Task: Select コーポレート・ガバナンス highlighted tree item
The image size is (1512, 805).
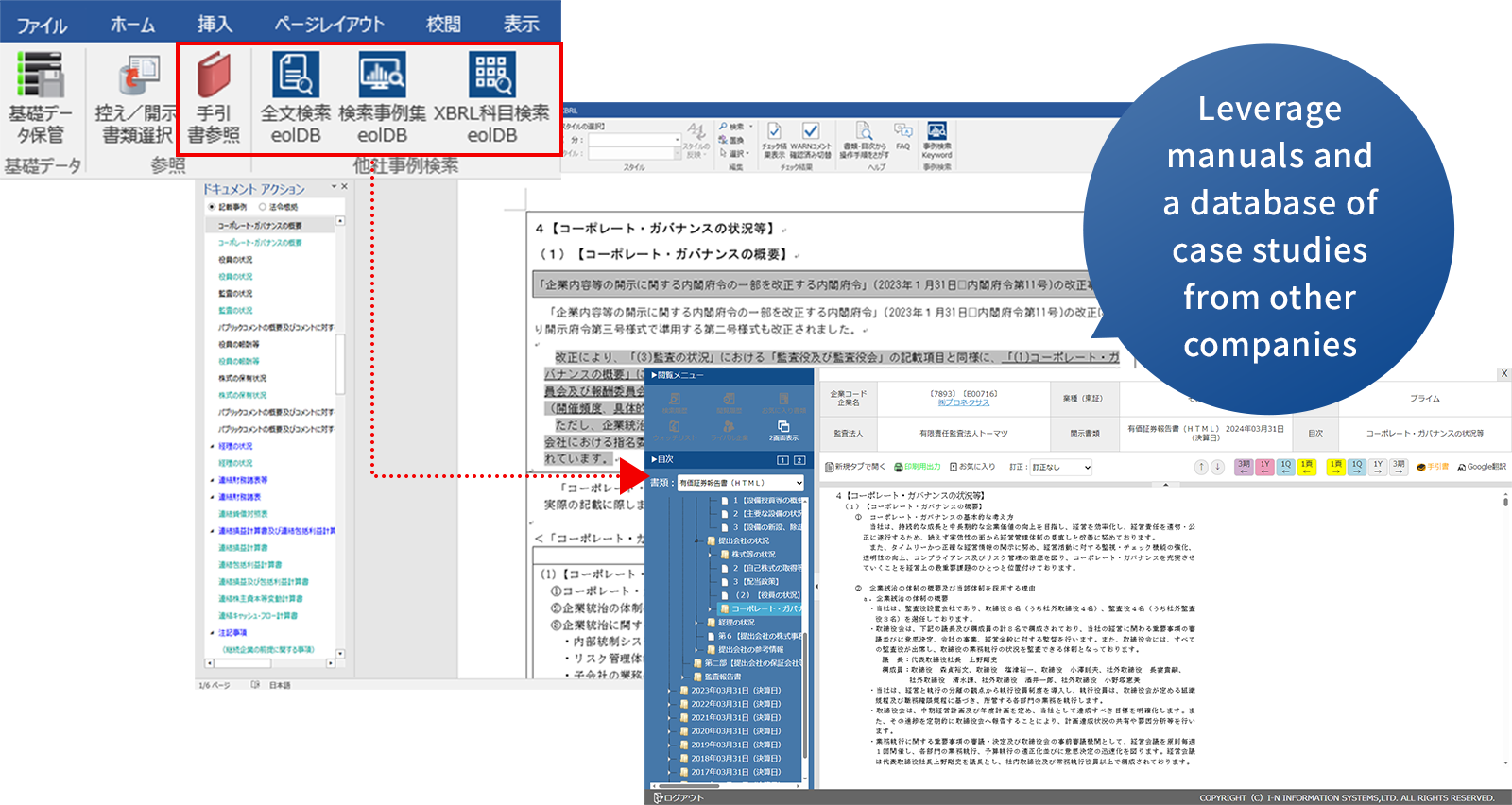Action: coord(761,608)
